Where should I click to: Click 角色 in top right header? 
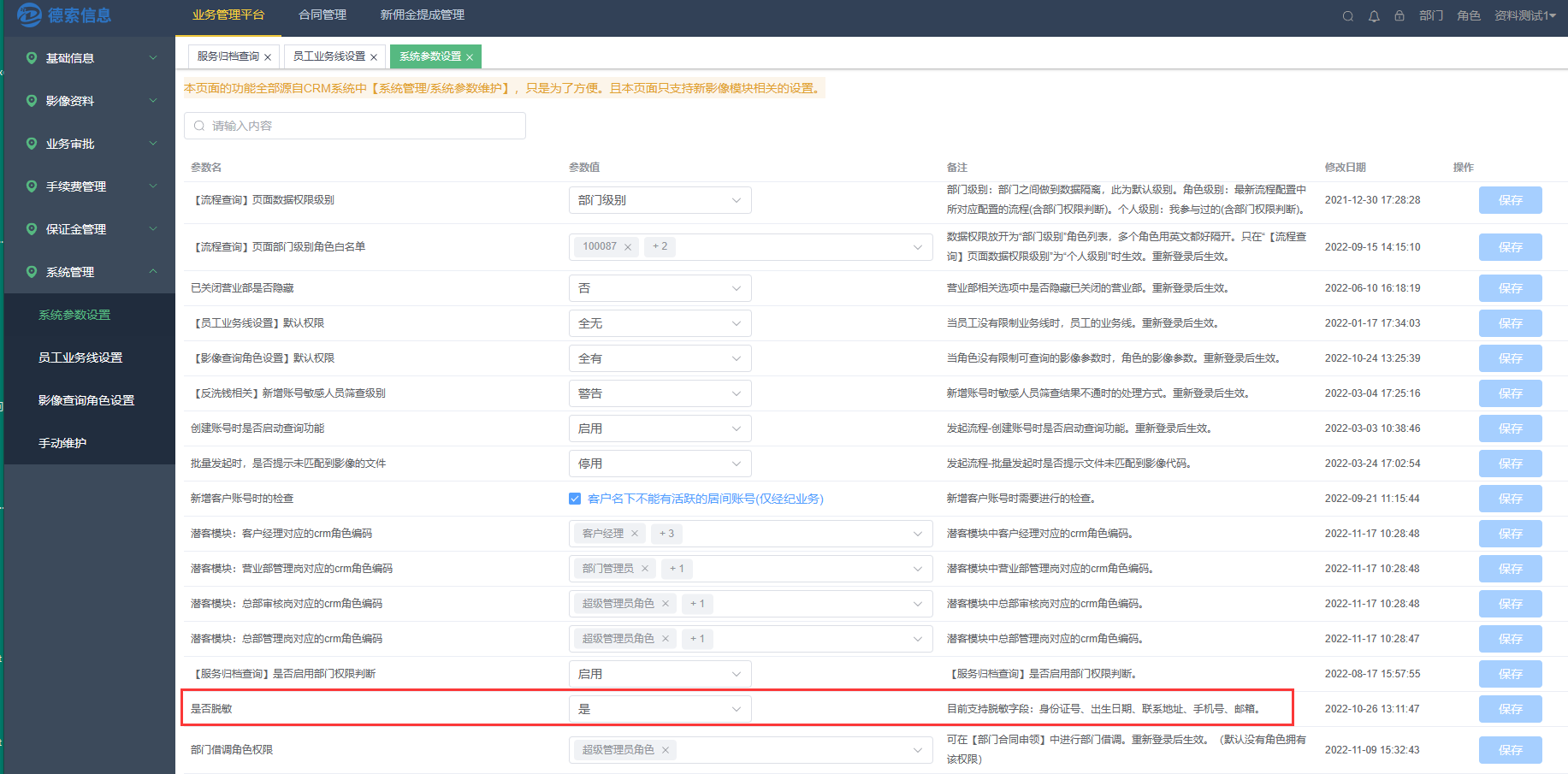click(1469, 16)
